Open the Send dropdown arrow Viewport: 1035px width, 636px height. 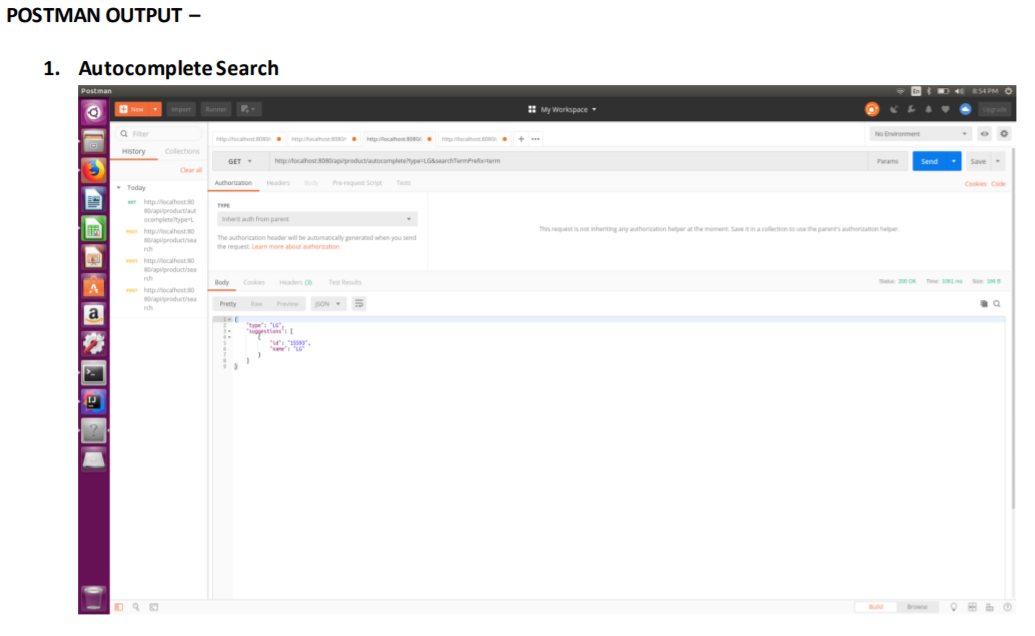(954, 162)
